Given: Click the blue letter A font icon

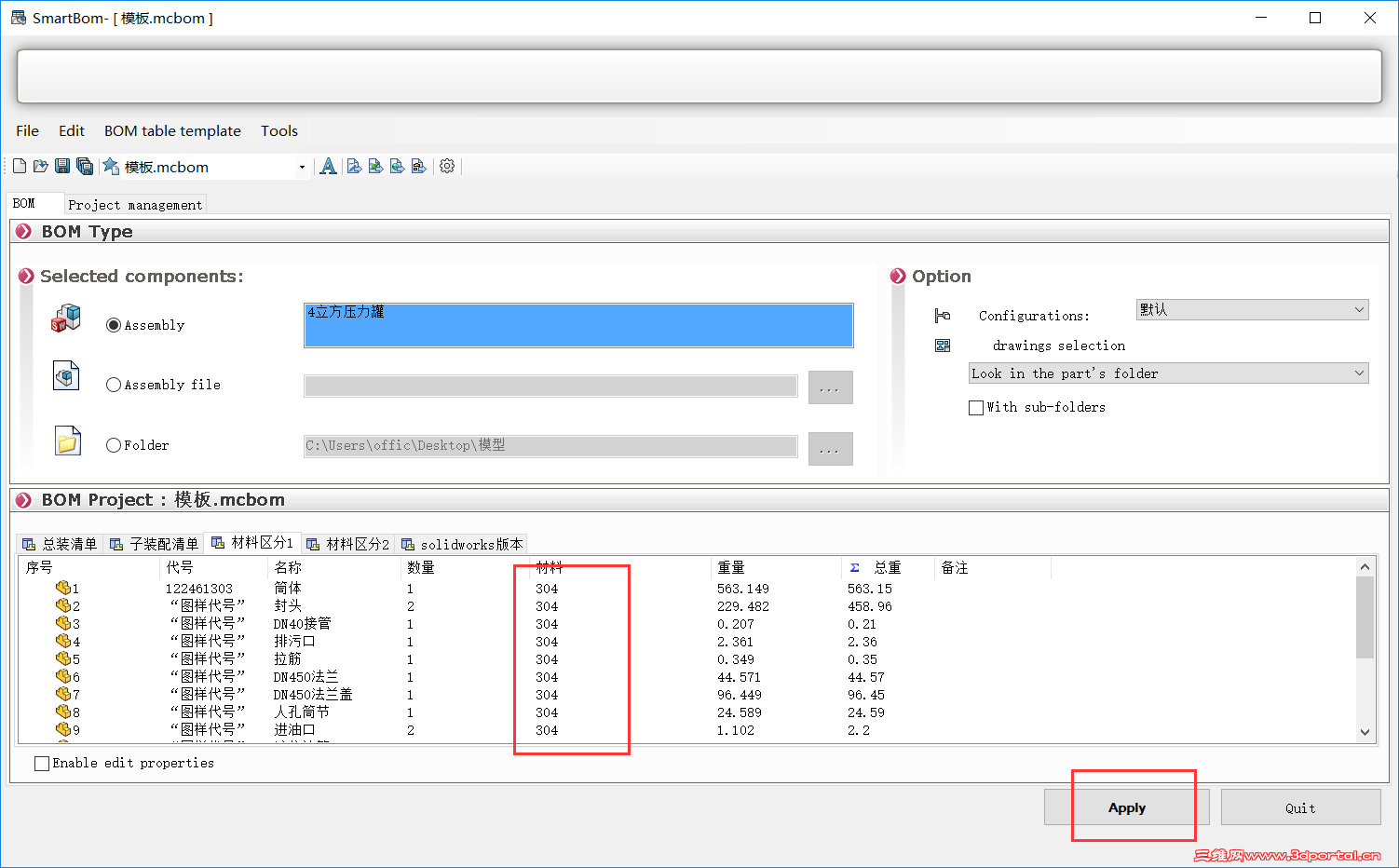Looking at the screenshot, I should point(328,167).
